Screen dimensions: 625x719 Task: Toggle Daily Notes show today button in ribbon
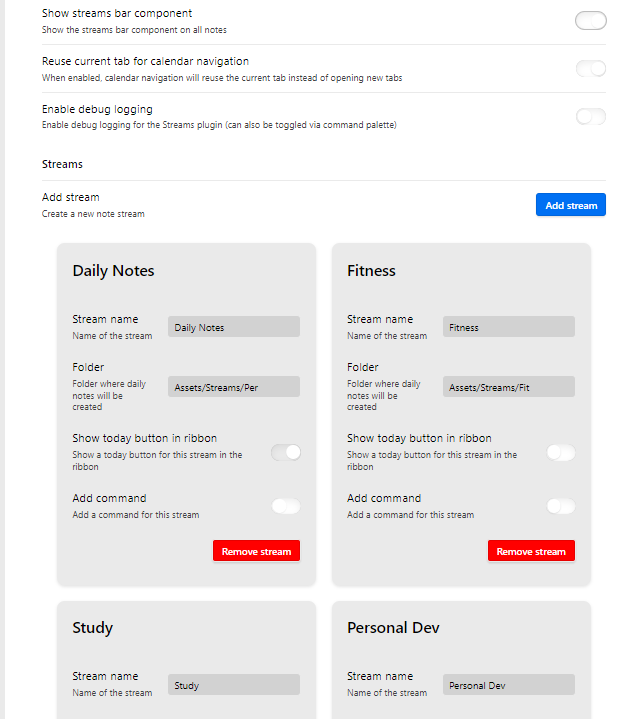pyautogui.click(x=286, y=453)
